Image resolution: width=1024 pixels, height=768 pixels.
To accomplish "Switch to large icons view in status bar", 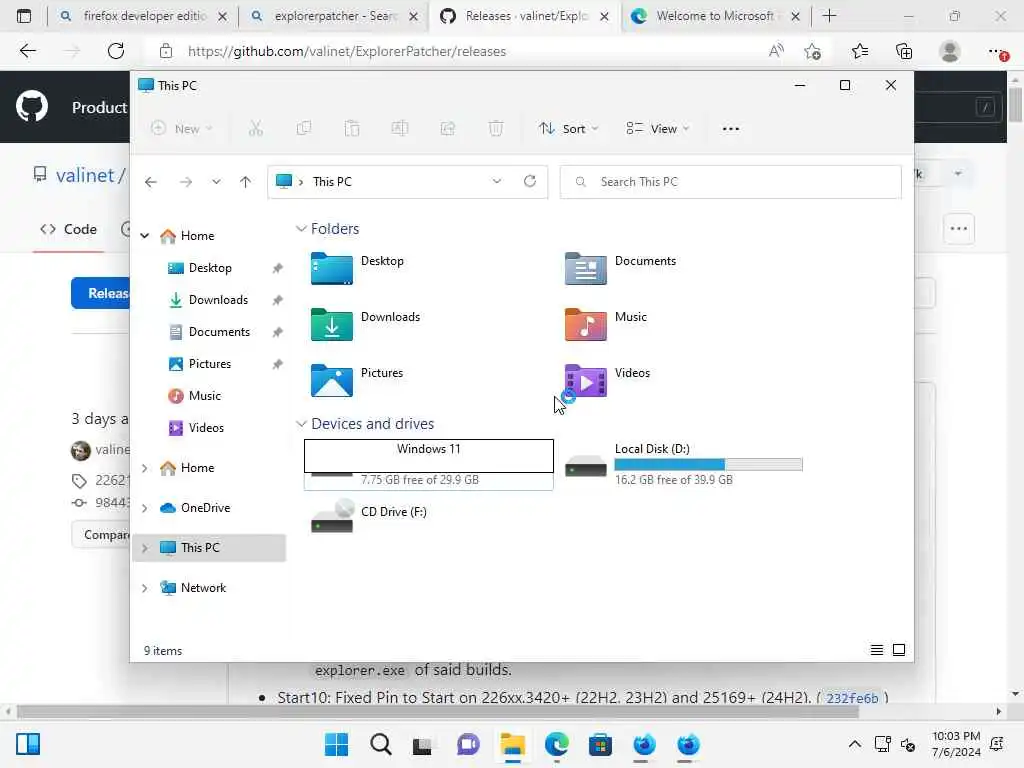I will pyautogui.click(x=899, y=650).
